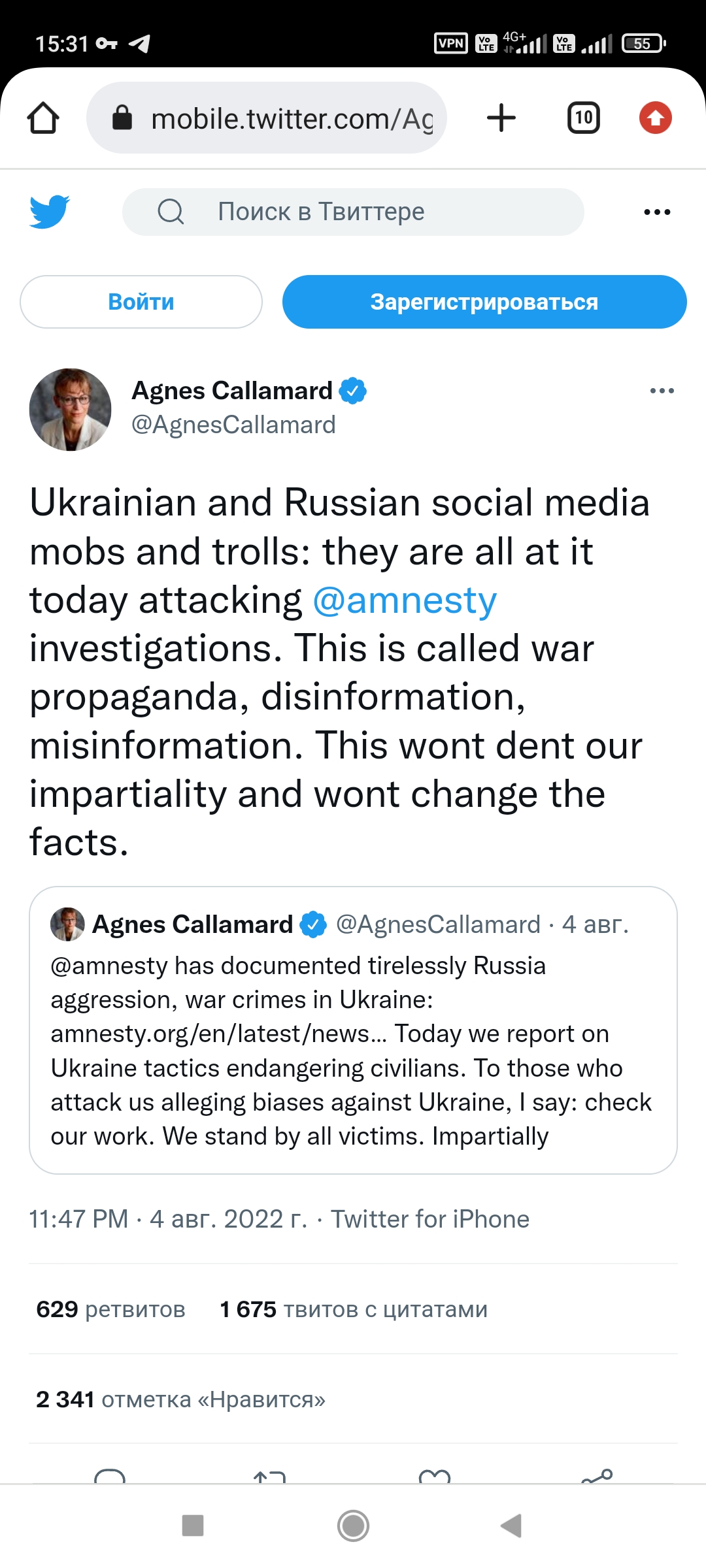
Task: Tap the browser home icon
Action: 43,118
